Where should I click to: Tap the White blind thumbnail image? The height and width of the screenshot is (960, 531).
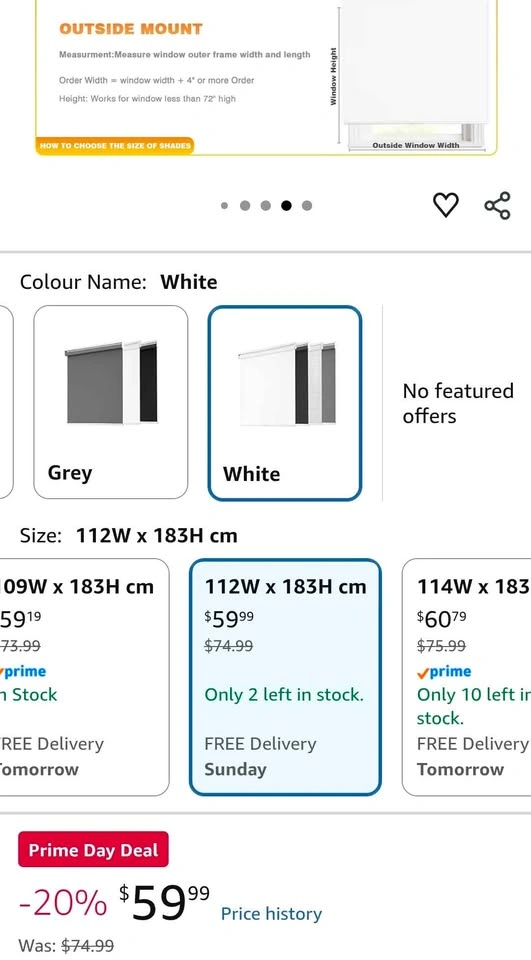(x=287, y=383)
